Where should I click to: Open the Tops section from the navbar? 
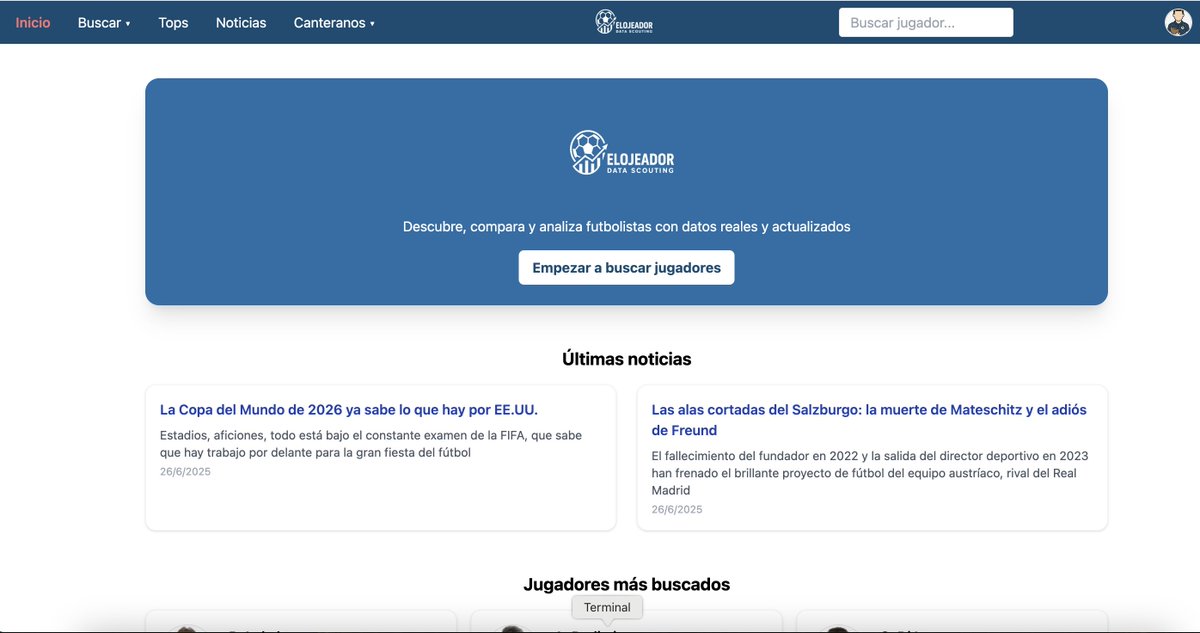pyautogui.click(x=172, y=21)
